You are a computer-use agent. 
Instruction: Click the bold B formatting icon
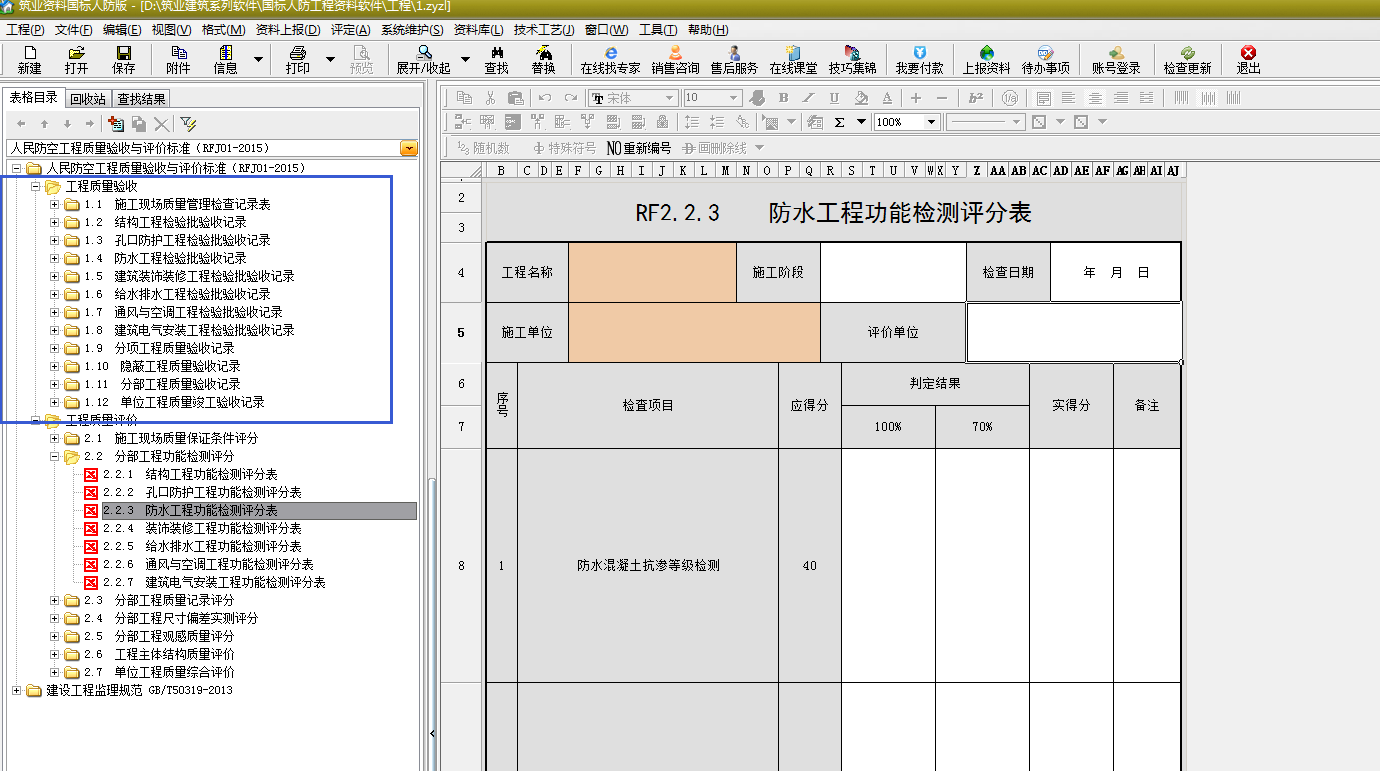click(x=783, y=98)
